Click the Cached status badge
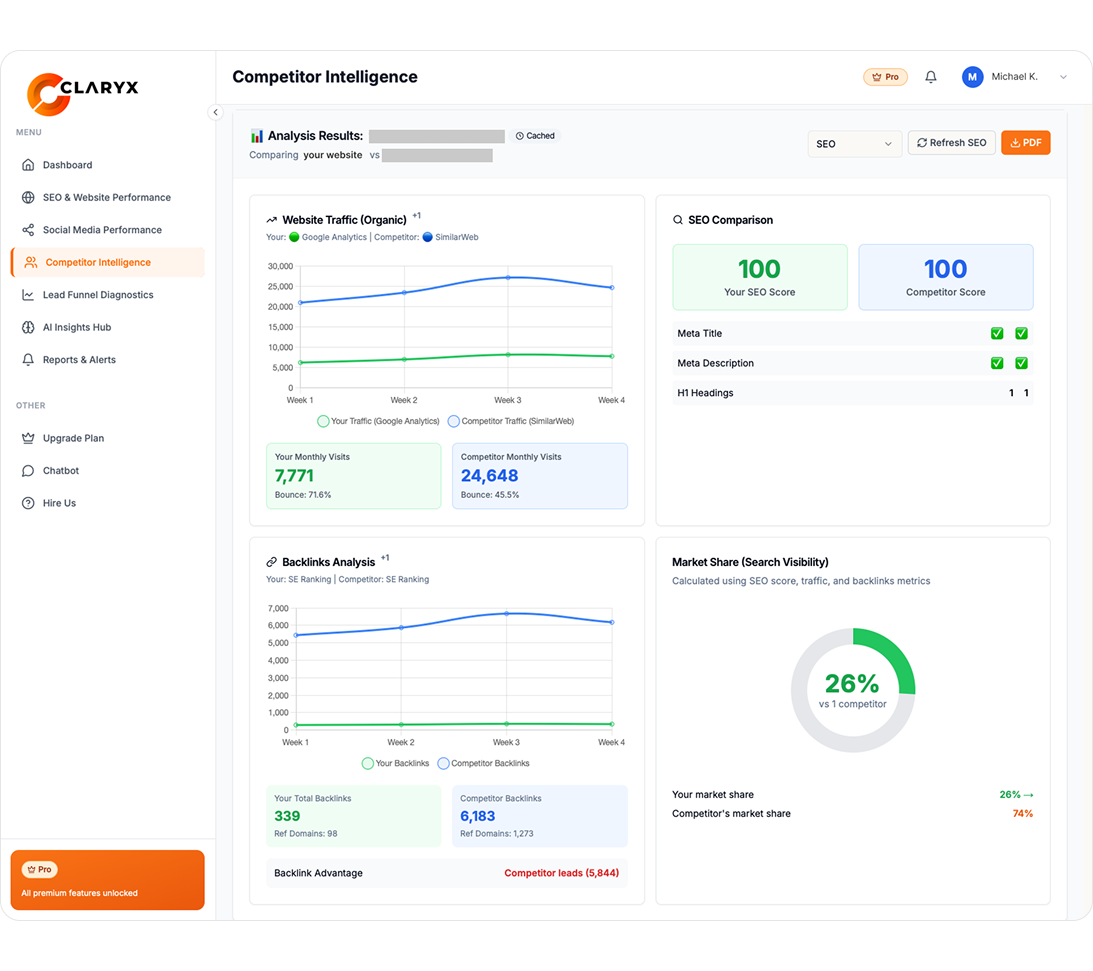The width and height of the screenshot is (1093, 971). point(535,135)
